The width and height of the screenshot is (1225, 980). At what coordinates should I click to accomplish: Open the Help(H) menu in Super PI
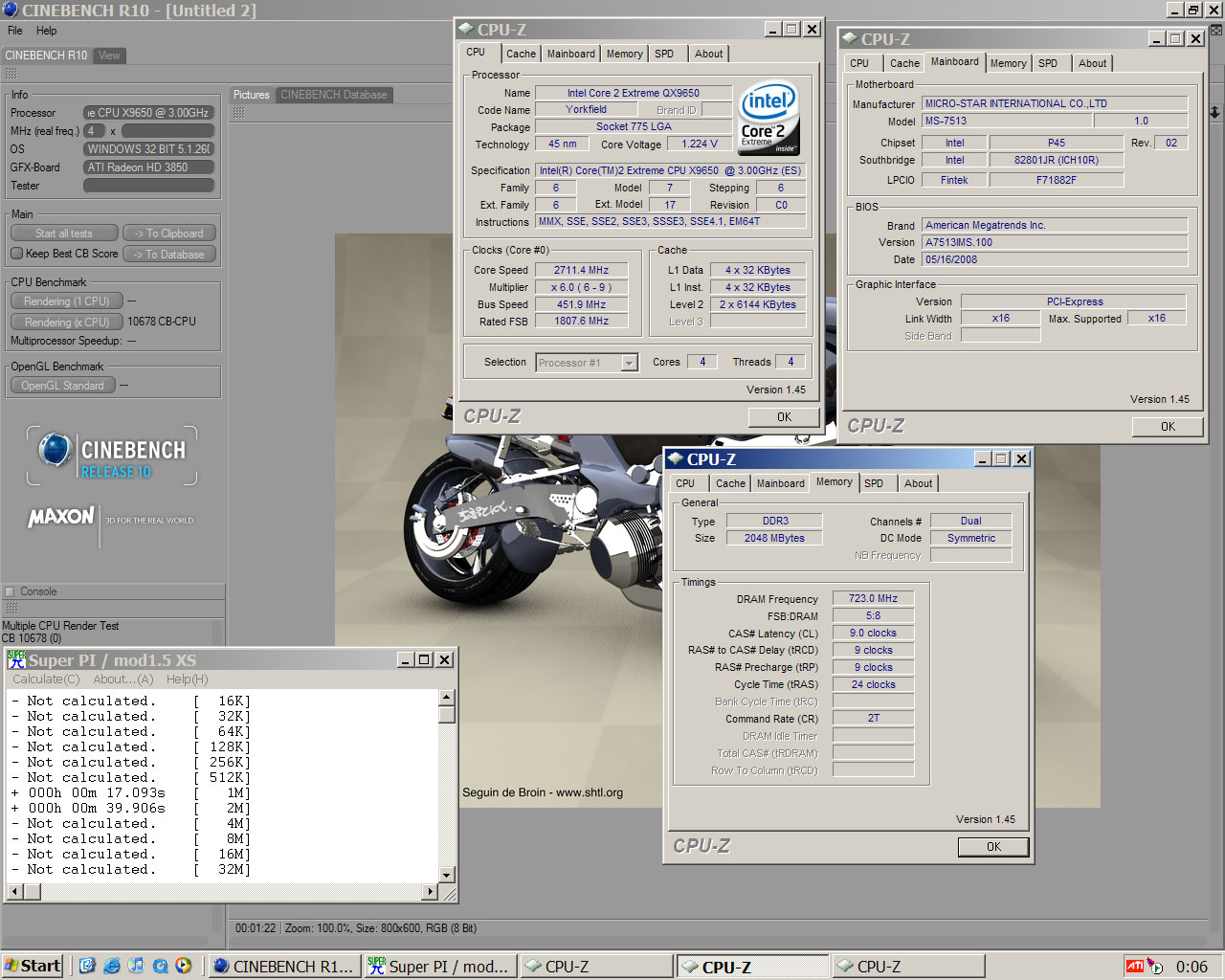pos(187,679)
